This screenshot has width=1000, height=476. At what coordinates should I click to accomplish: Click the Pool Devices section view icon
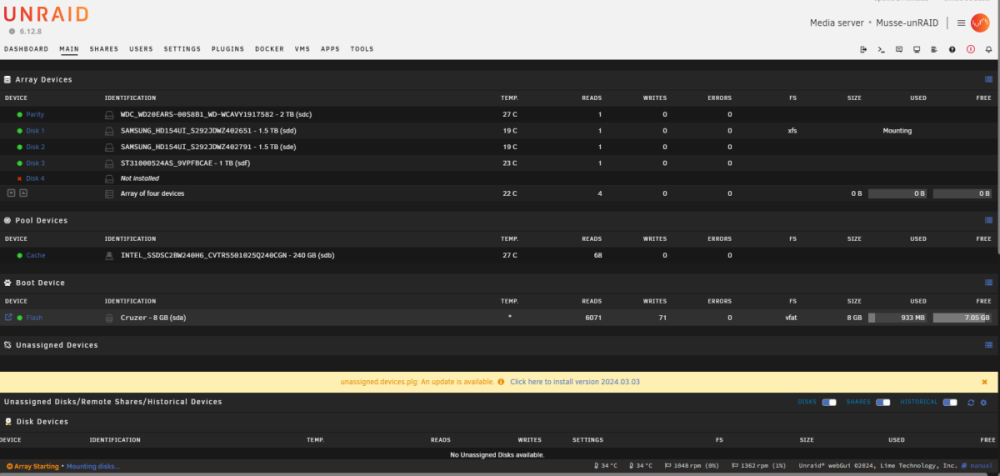coord(989,220)
